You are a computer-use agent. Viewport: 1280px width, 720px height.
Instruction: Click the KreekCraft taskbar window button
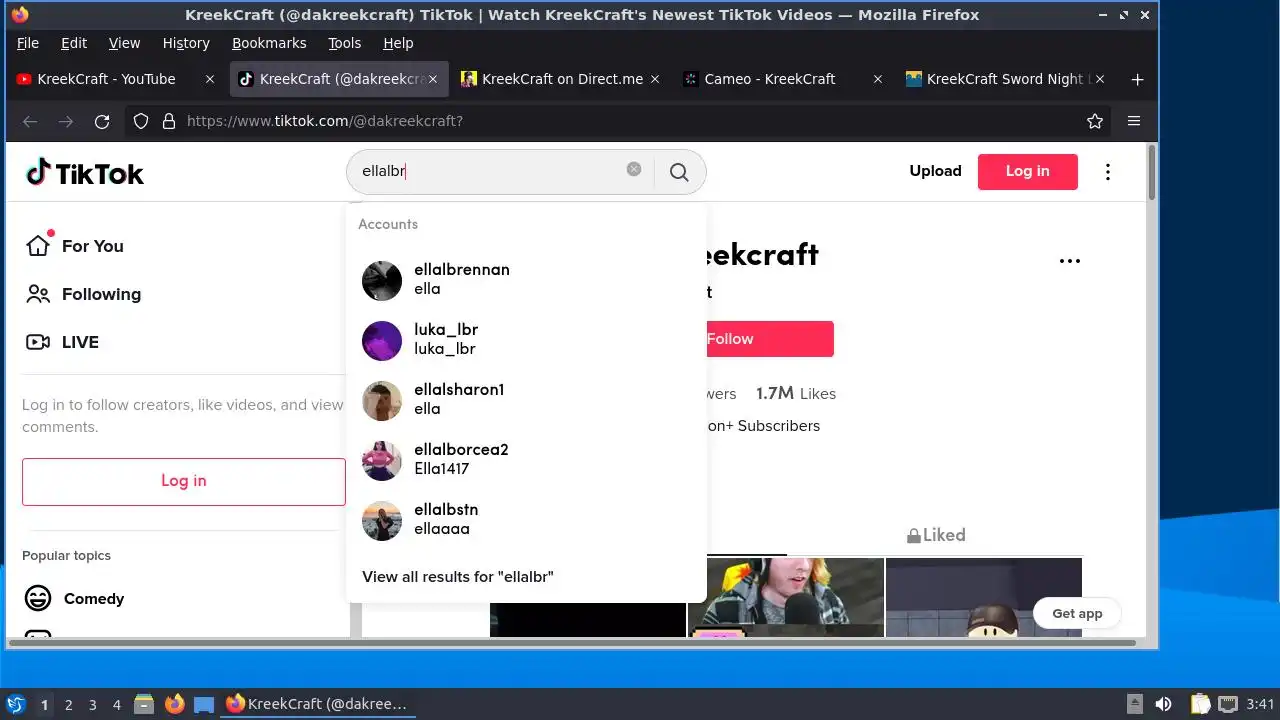(x=318, y=704)
